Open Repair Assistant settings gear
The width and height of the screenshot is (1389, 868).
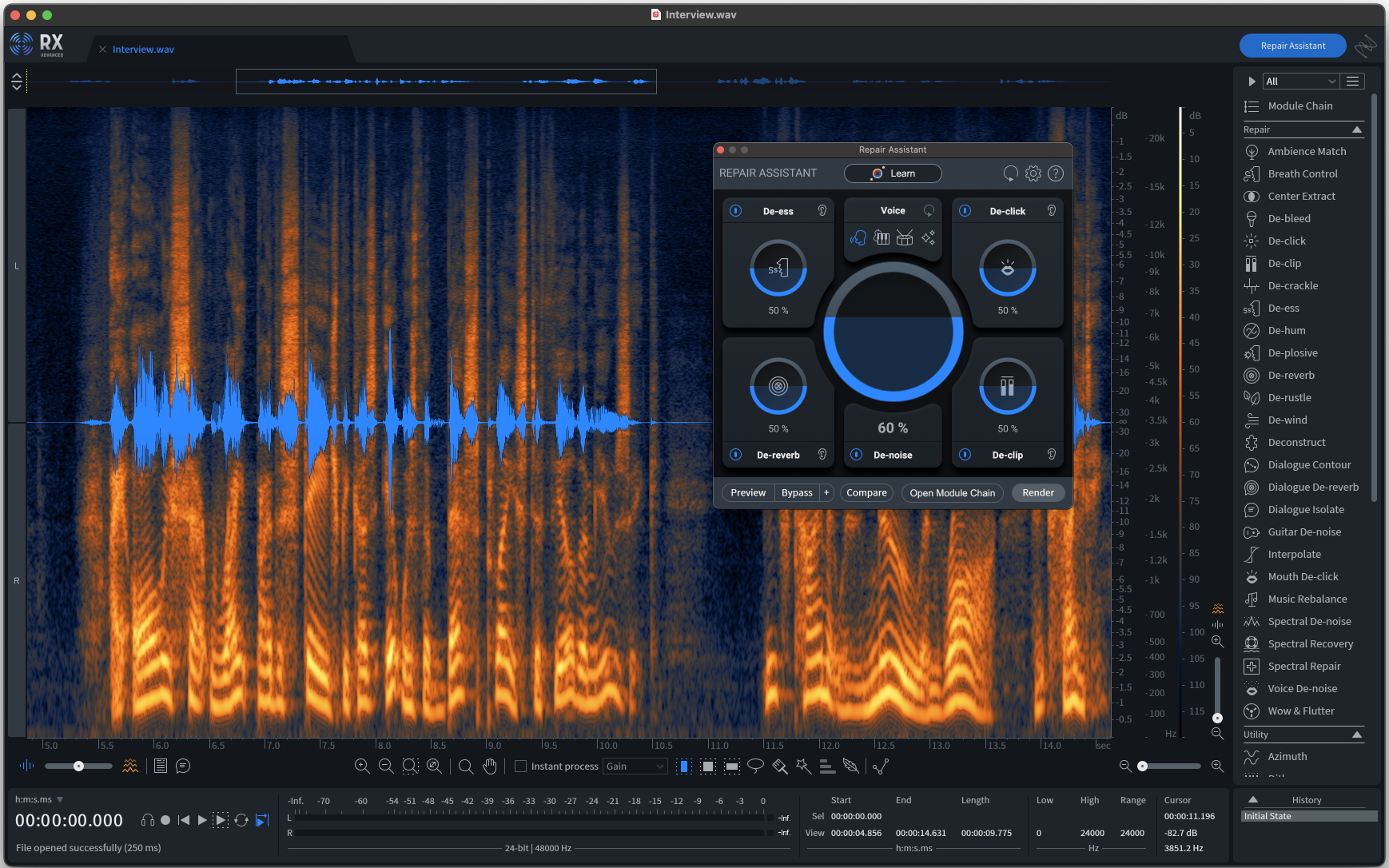tap(1033, 173)
